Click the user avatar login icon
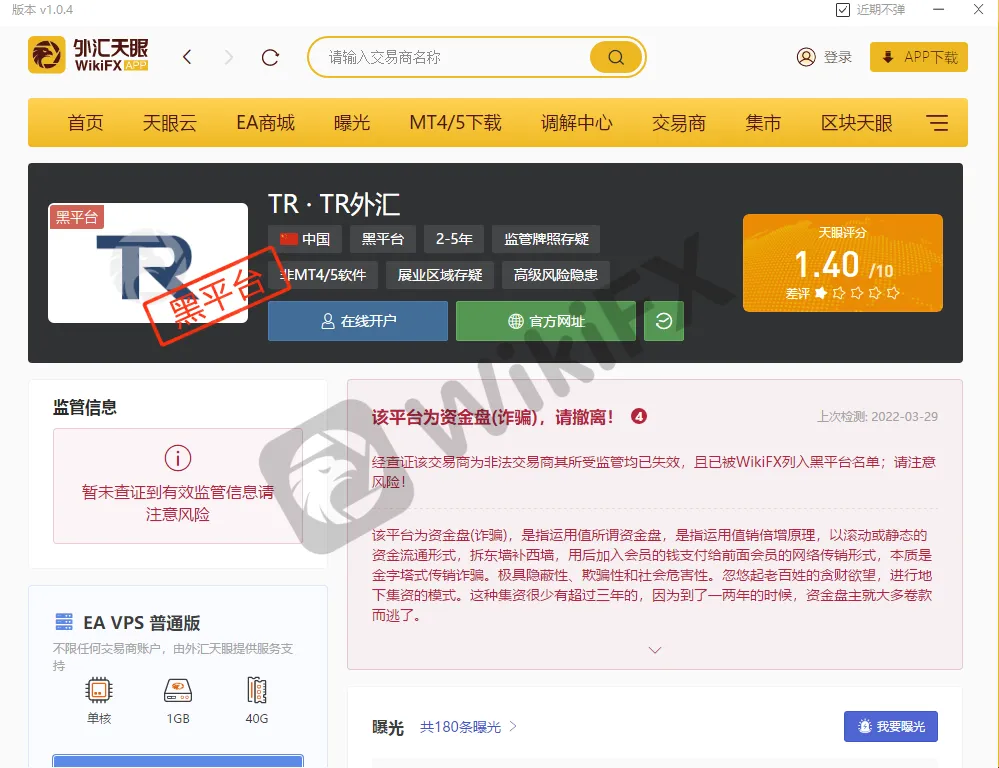The height and width of the screenshot is (768, 999). tap(806, 57)
